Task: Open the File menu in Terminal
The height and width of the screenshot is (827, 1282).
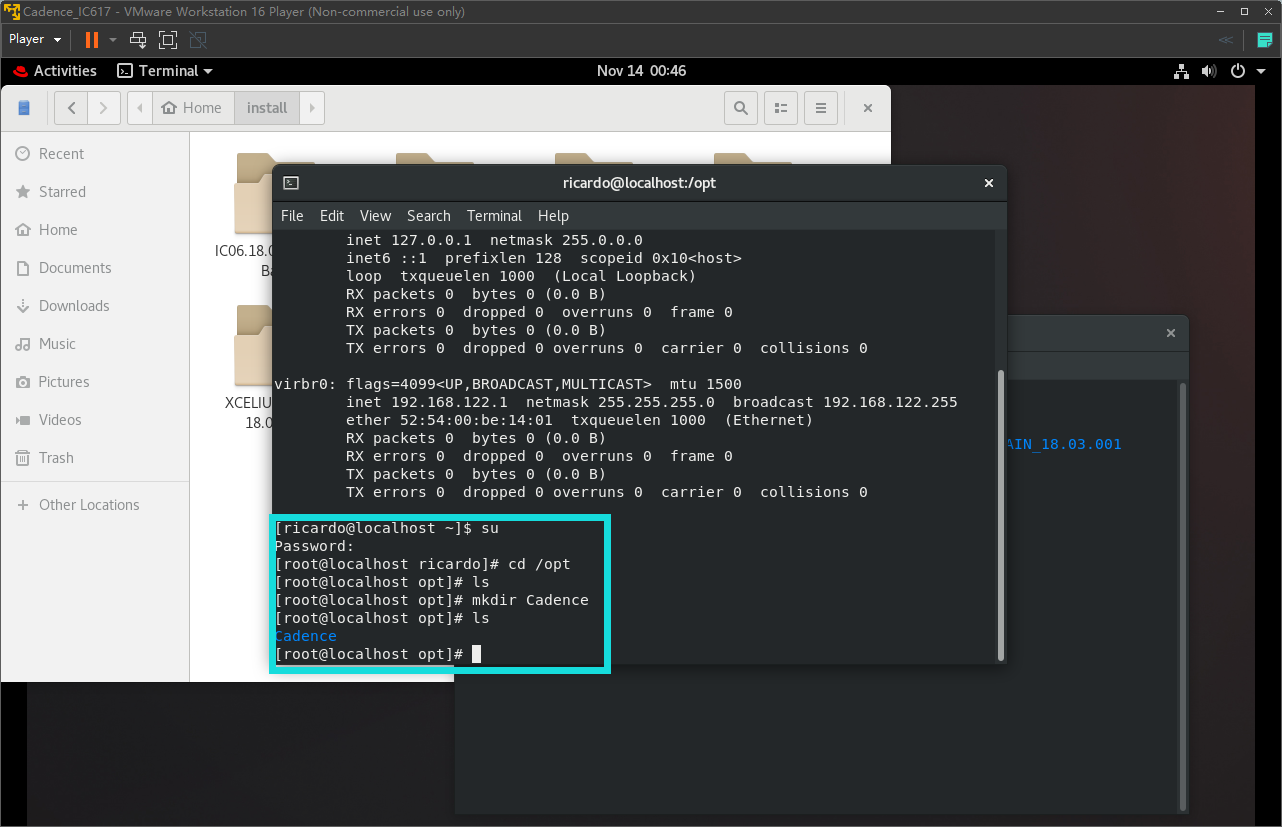Action: click(x=292, y=216)
